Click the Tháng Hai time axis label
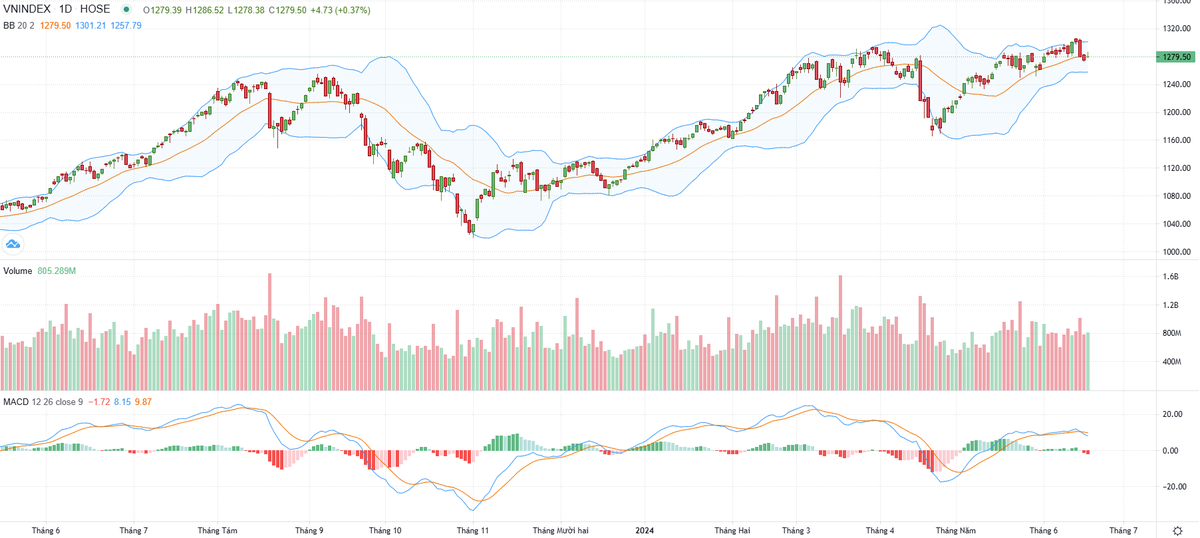This screenshot has width=1200, height=538. coord(733,531)
